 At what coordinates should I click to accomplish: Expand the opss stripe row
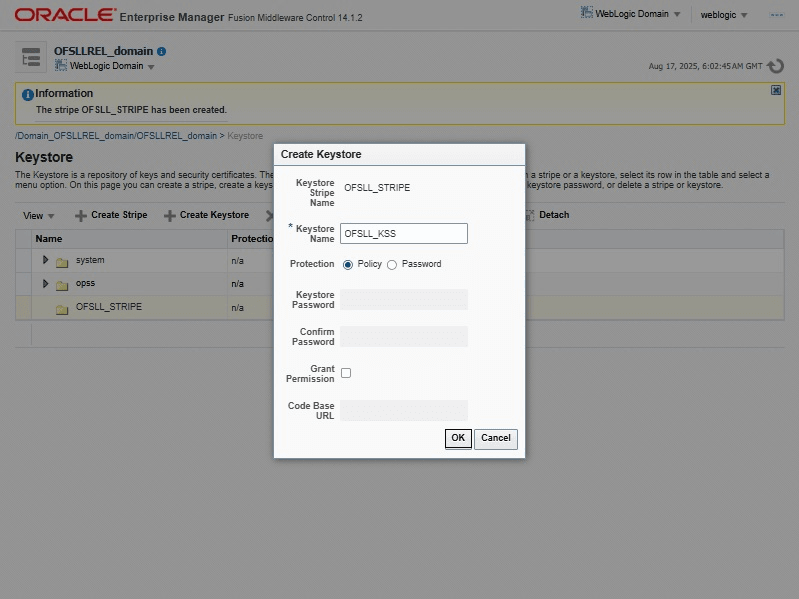45,284
